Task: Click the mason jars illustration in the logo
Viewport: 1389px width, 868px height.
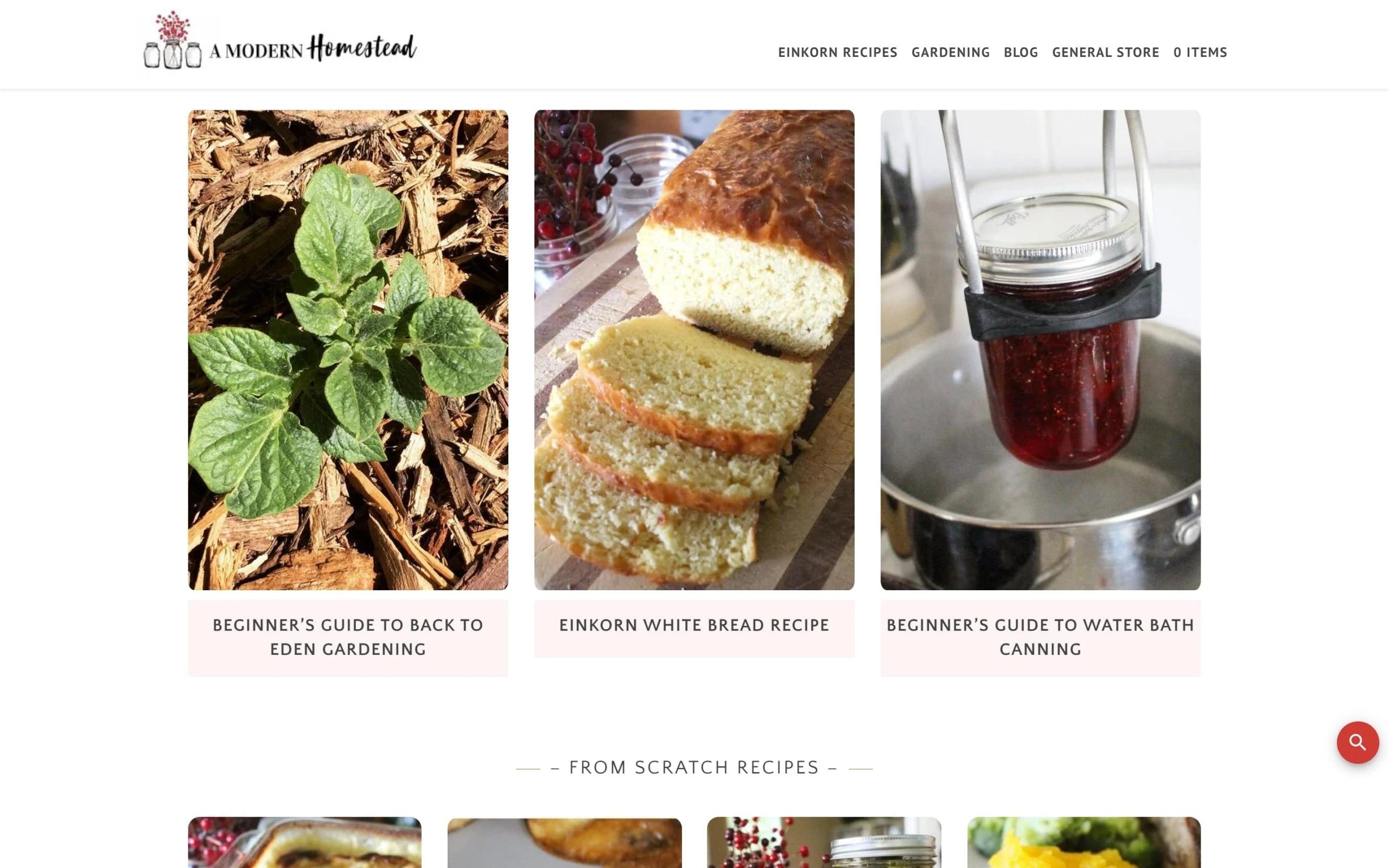Action: pos(172,41)
